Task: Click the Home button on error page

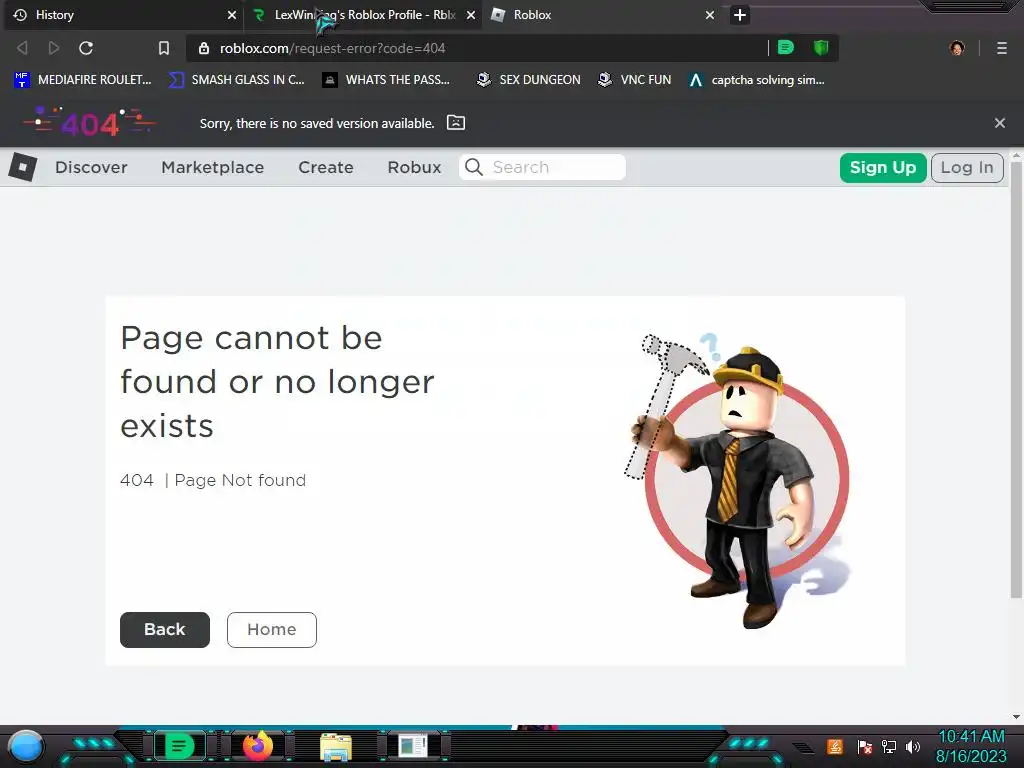Action: click(x=272, y=630)
